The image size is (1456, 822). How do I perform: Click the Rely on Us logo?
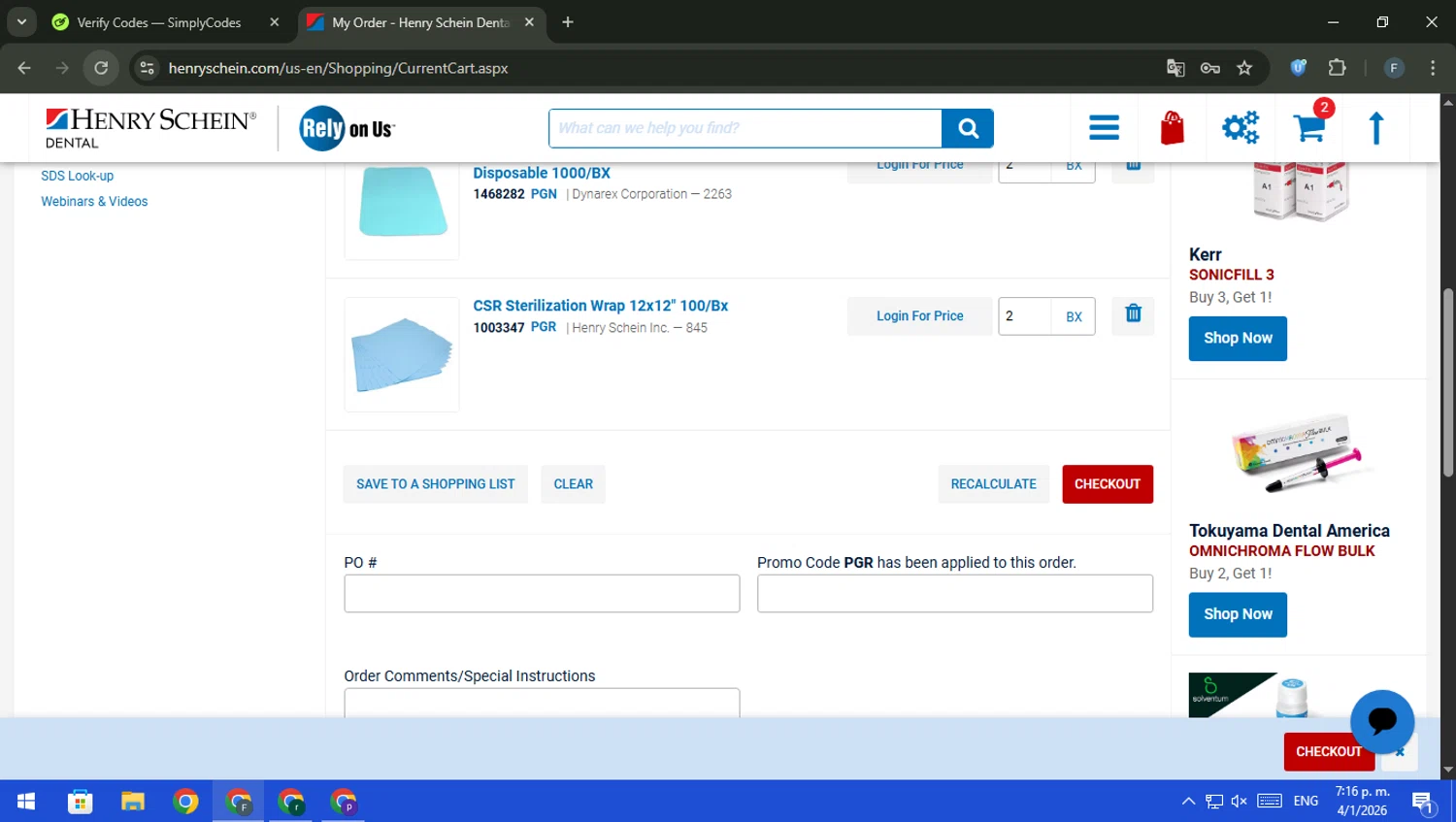347,128
